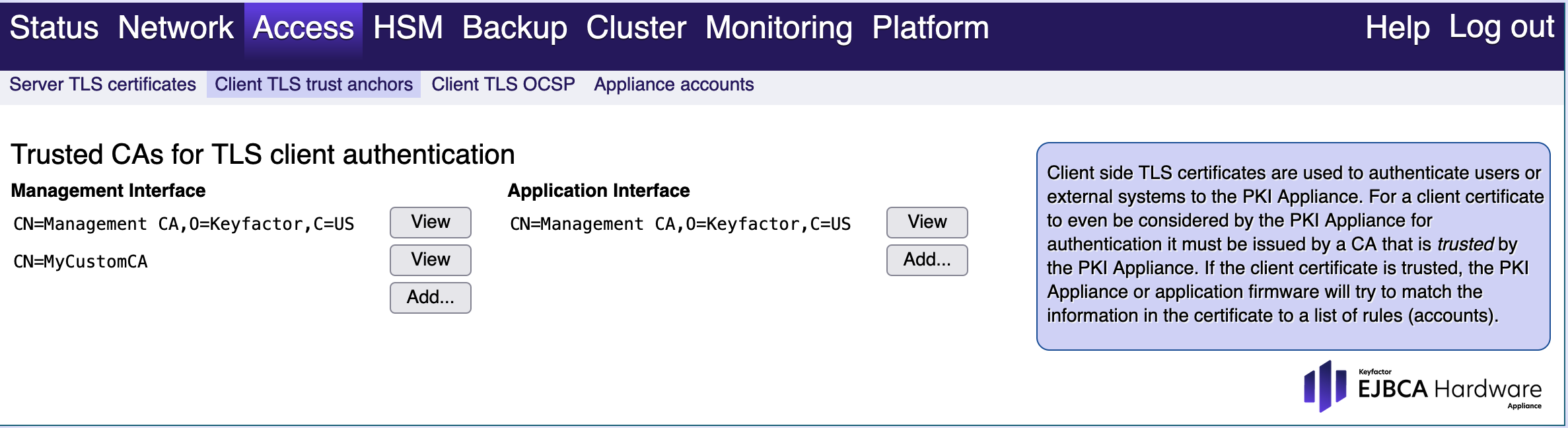
Task: Open the Status menu
Action: coord(54,28)
